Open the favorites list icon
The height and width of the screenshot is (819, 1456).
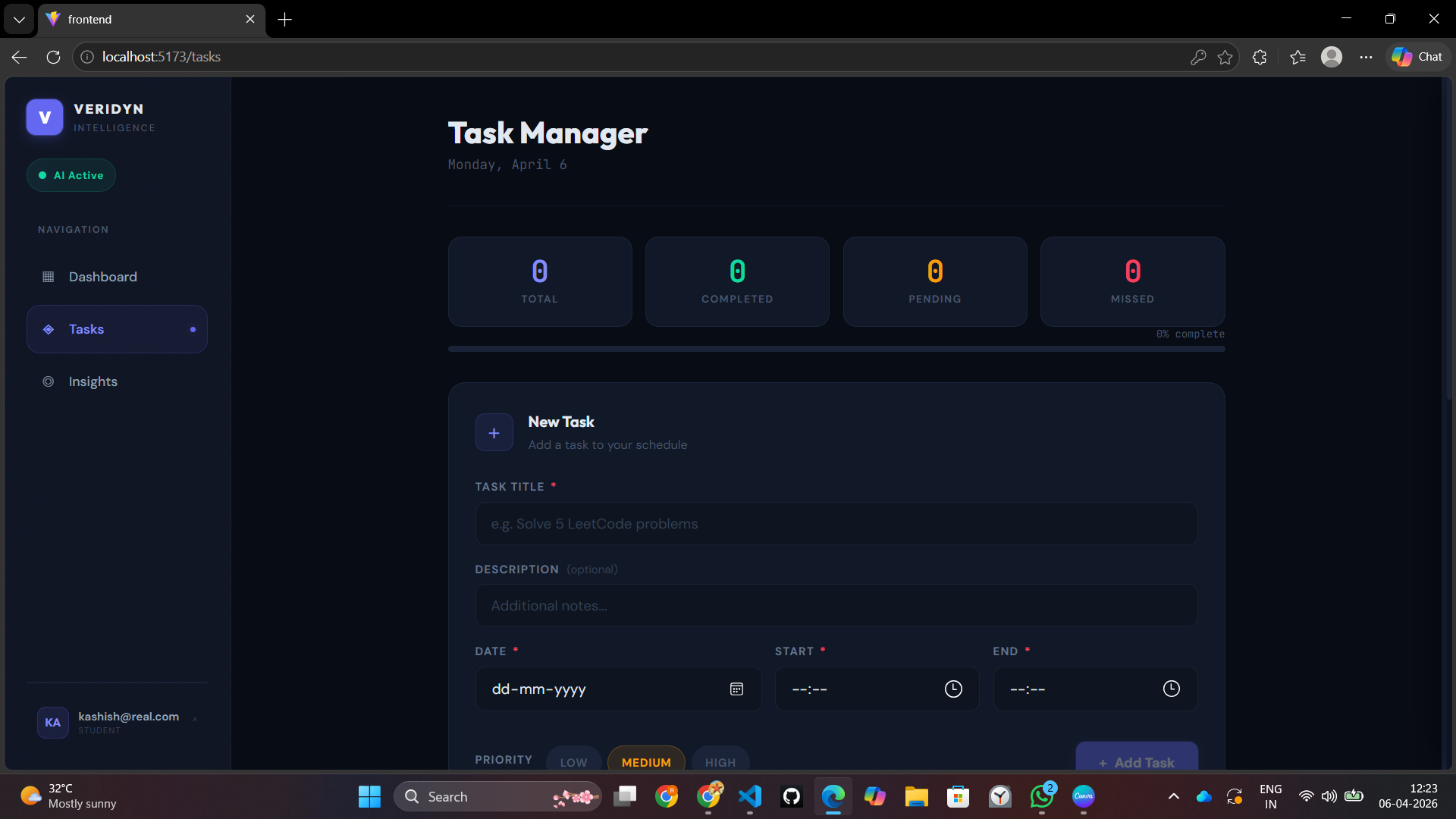[1298, 57]
